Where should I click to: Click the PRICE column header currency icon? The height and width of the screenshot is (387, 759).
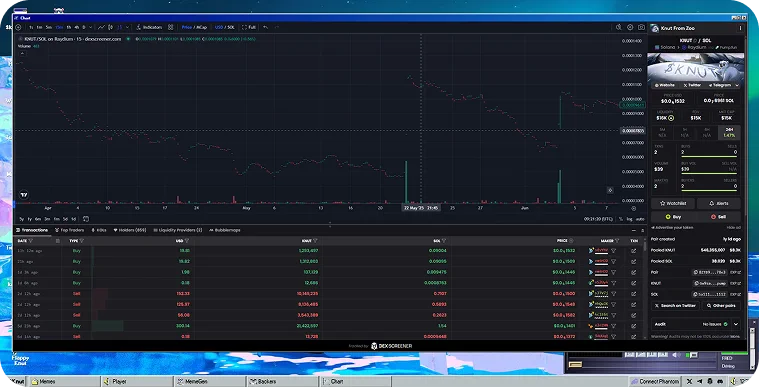click(x=571, y=241)
